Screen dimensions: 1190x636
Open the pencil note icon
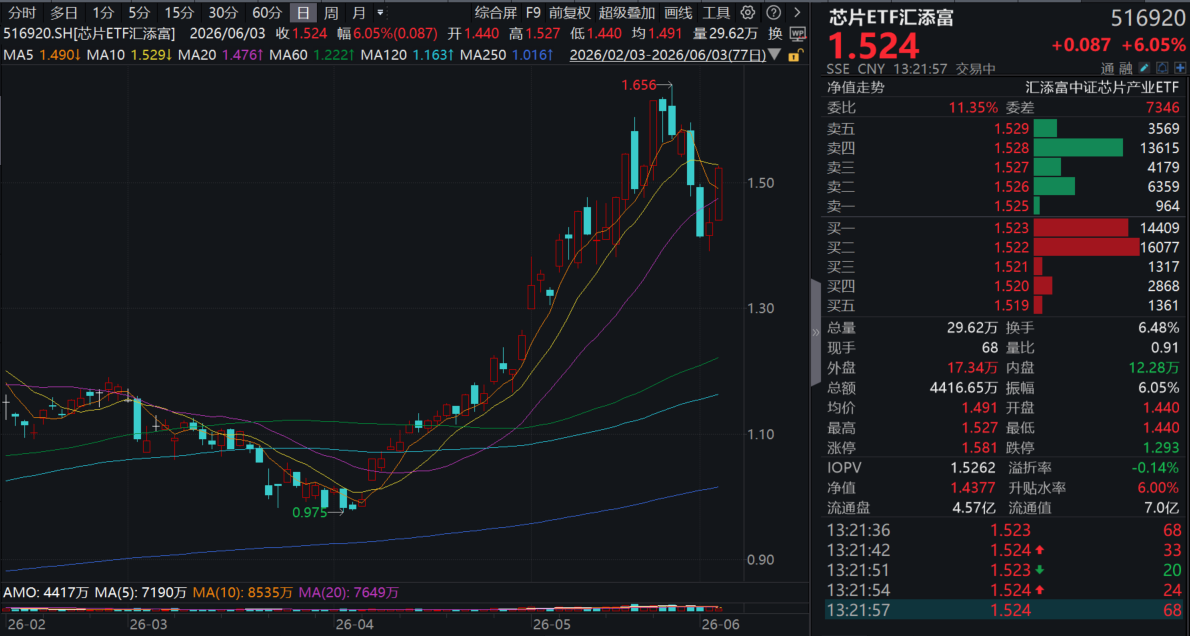(x=1144, y=68)
